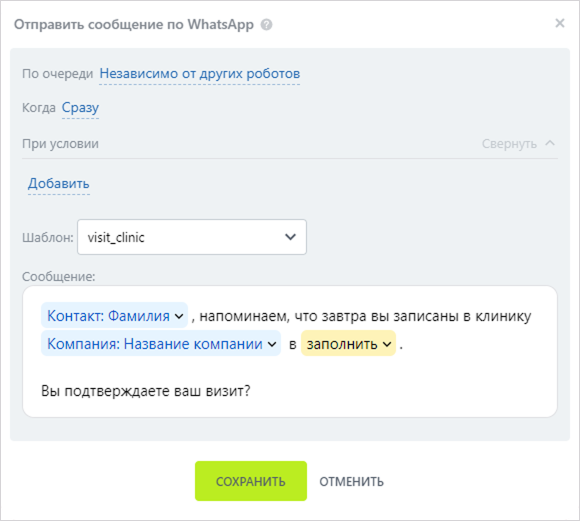Click the help question mark icon
Image resolution: width=580 pixels, height=521 pixels.
point(266,25)
